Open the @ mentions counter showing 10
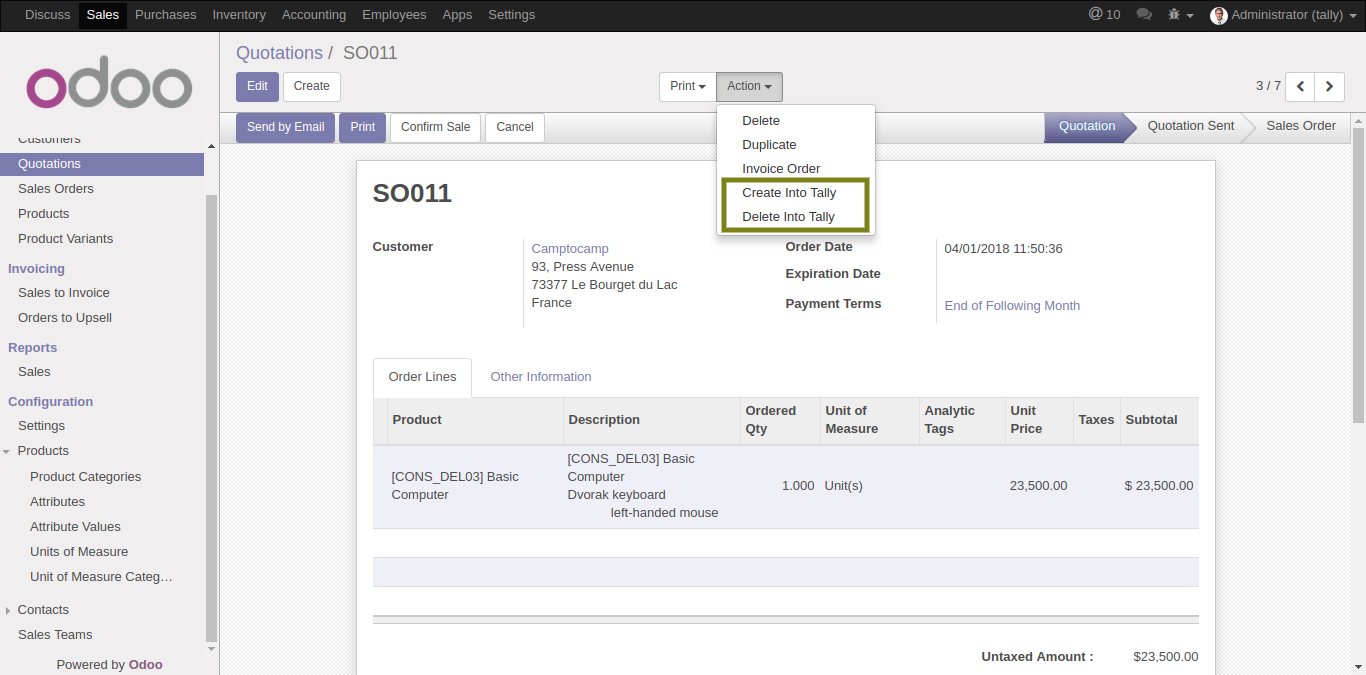1366x675 pixels. [x=1104, y=15]
